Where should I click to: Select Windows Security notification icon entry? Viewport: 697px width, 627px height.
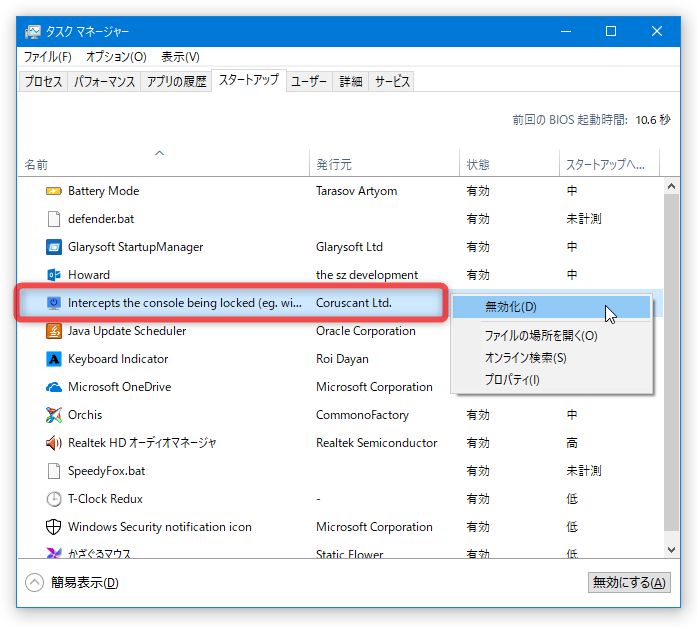[x=160, y=527]
